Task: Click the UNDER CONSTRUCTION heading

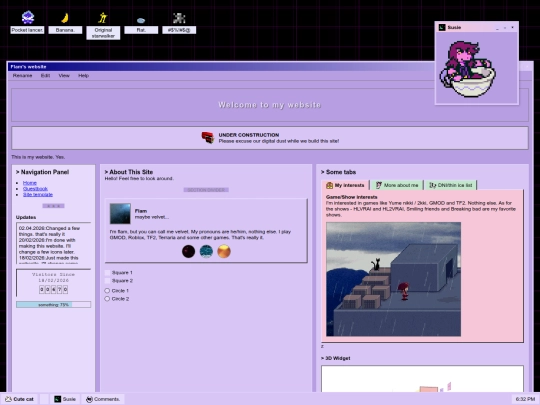Action: click(249, 135)
